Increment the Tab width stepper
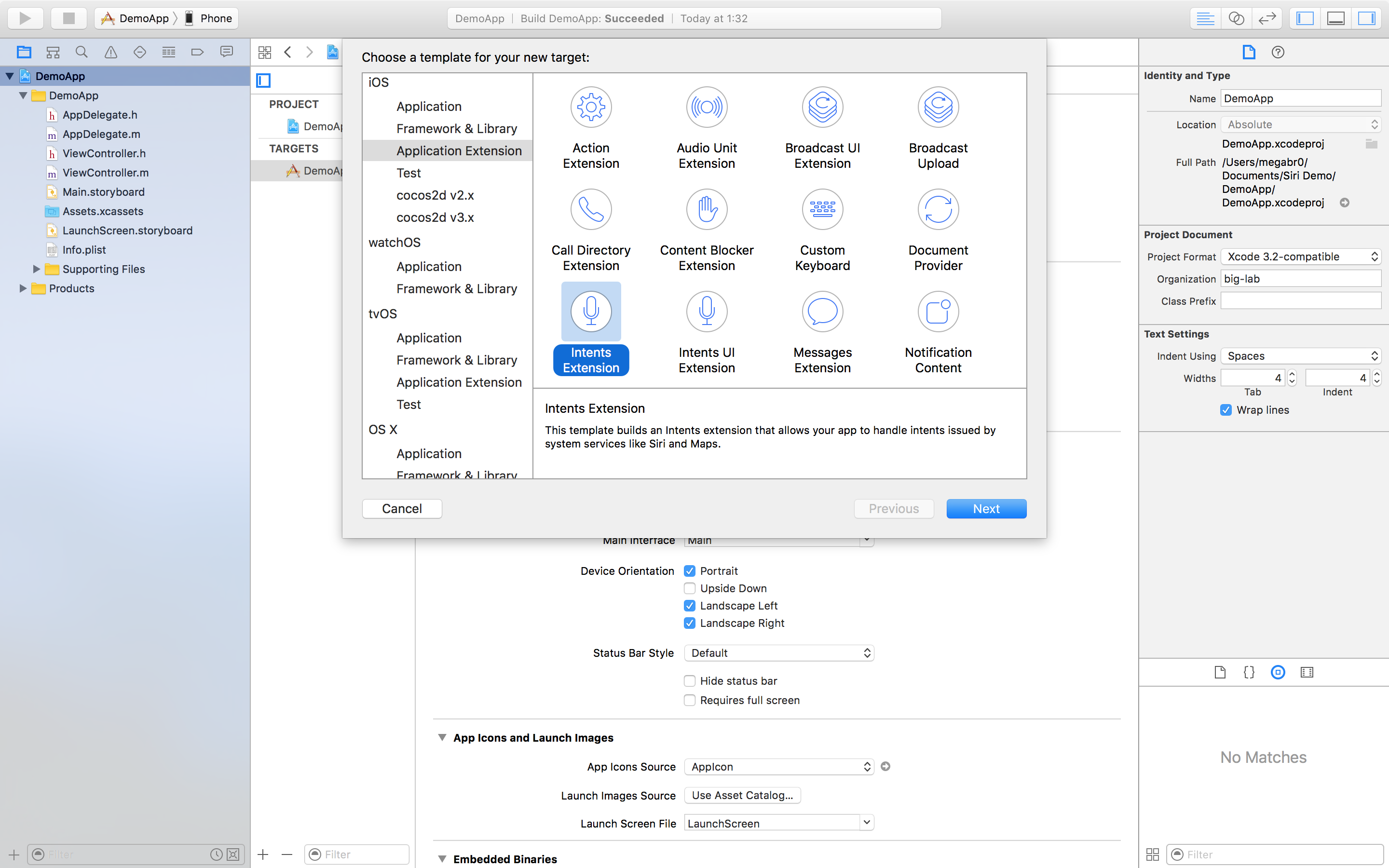This screenshot has width=1389, height=868. point(1292,374)
